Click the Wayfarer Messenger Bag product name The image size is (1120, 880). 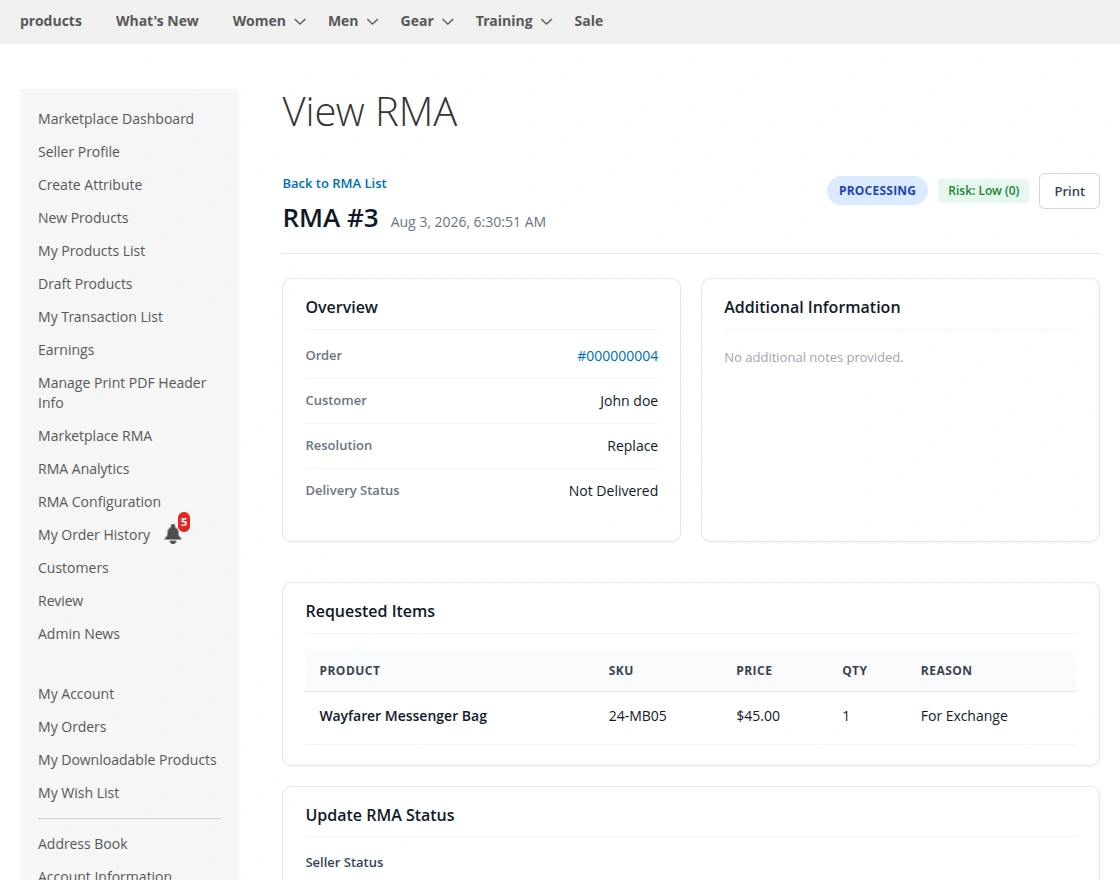[403, 716]
